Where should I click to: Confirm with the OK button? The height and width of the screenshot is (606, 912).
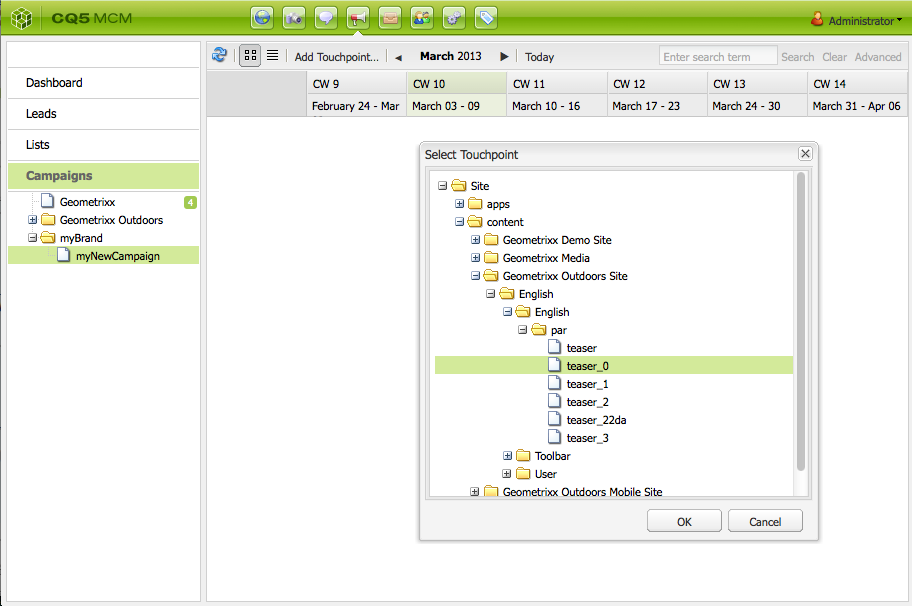pyautogui.click(x=684, y=521)
